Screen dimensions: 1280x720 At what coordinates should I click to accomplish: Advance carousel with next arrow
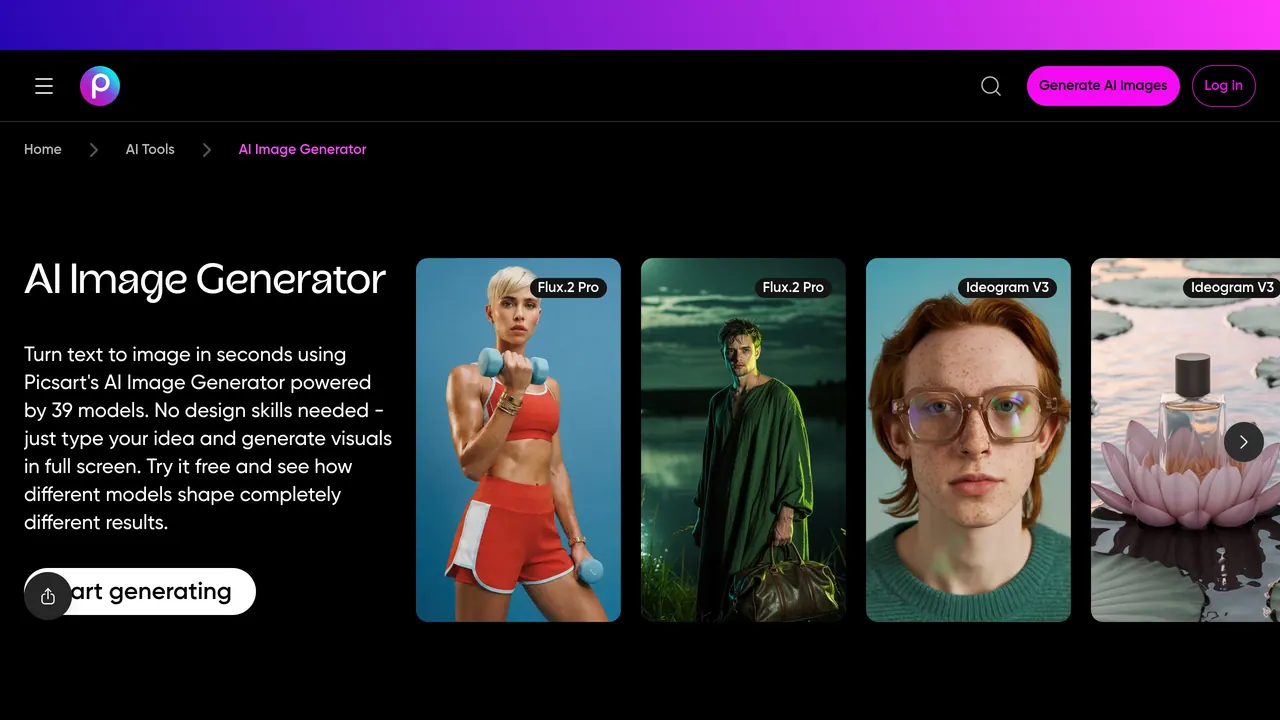(1244, 441)
